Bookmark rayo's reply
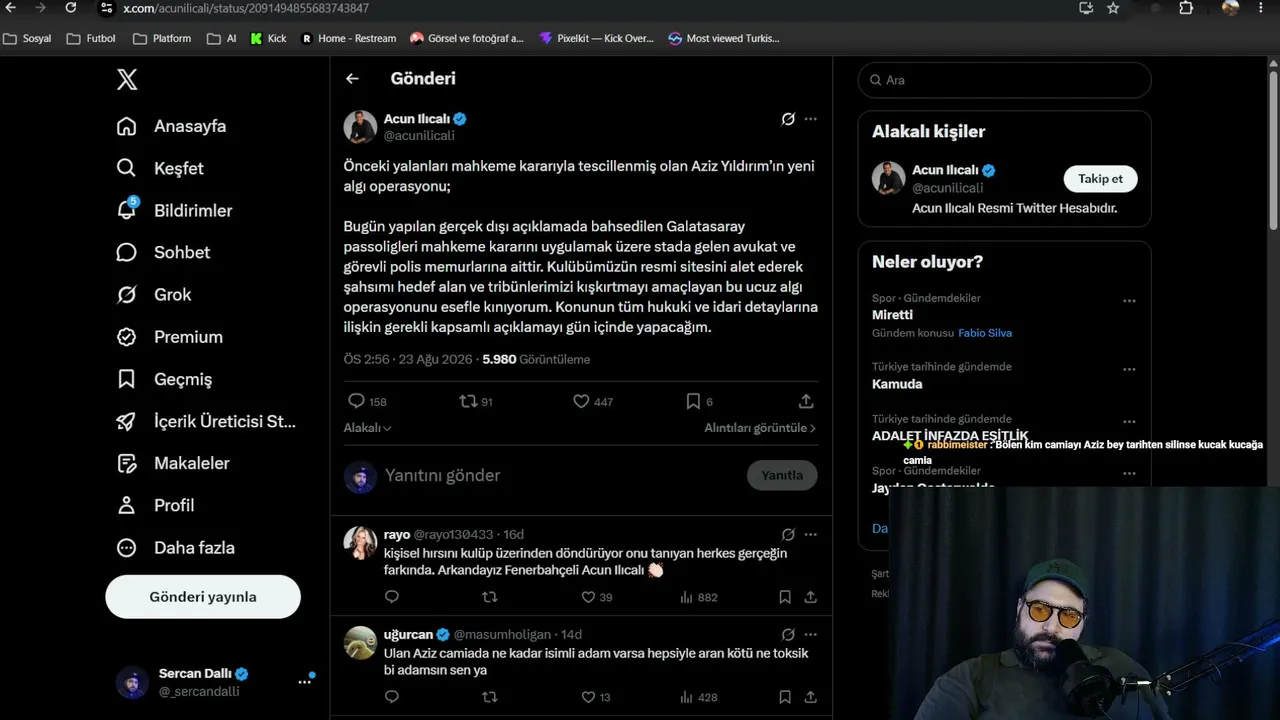 [x=785, y=597]
